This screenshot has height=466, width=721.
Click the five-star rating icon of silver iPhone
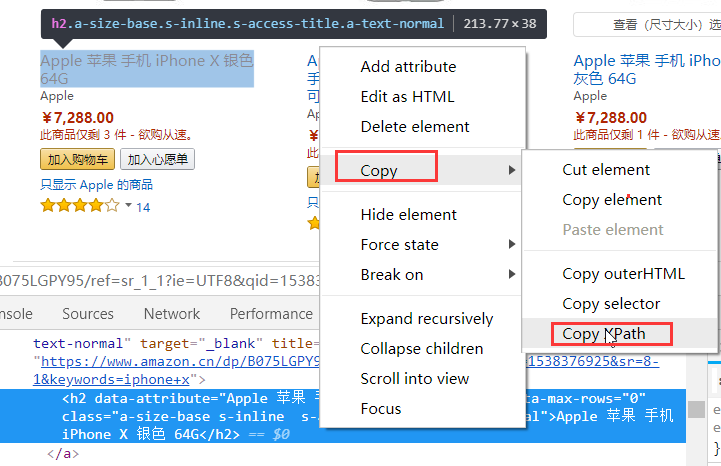click(x=80, y=205)
